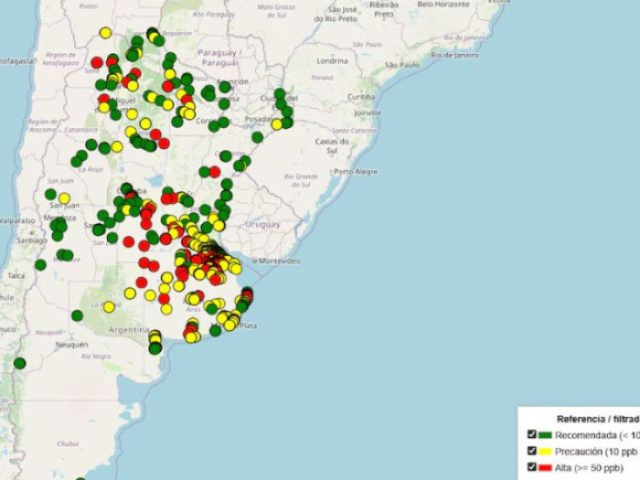Click the Uruguay country label
This screenshot has width=640, height=480.
(x=262, y=224)
